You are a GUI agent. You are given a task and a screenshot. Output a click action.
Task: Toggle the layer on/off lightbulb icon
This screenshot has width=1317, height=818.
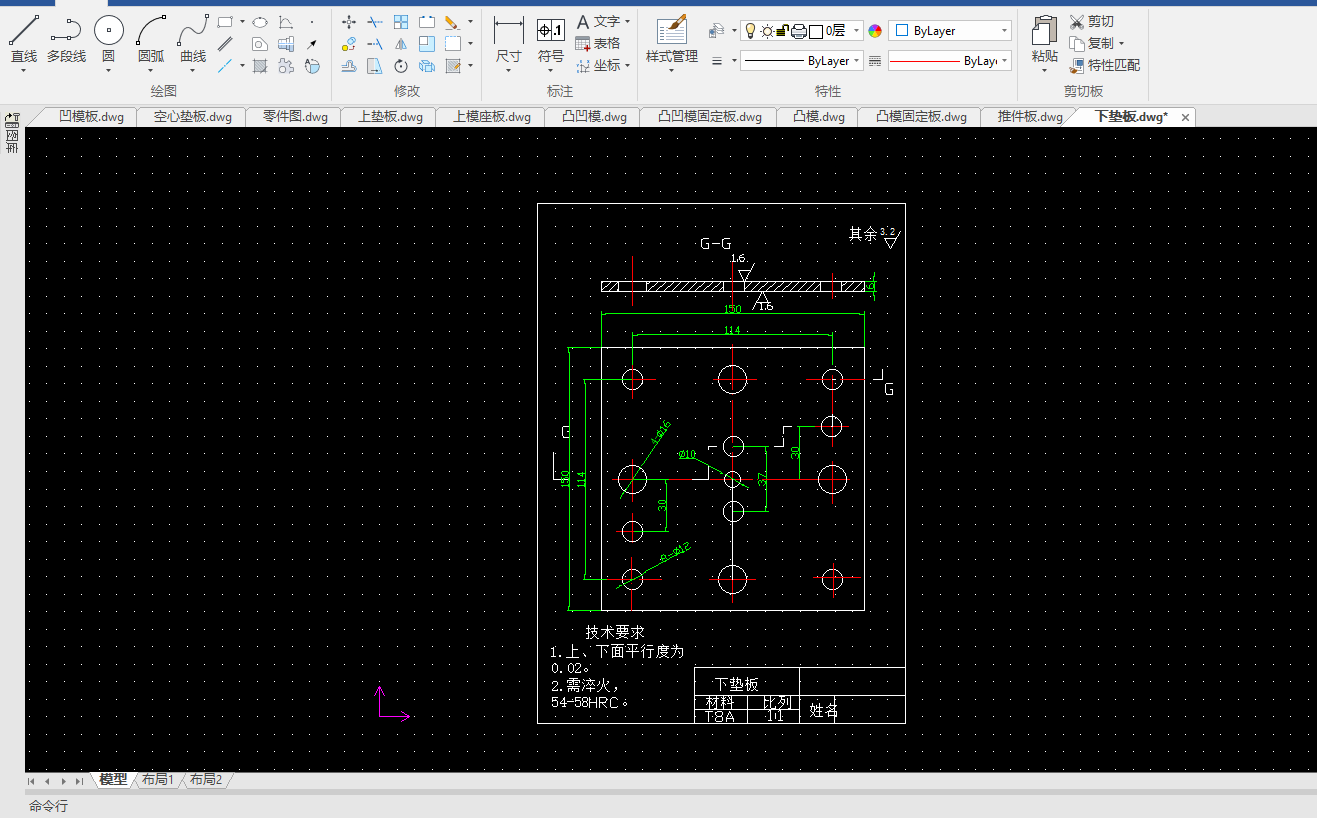[750, 31]
